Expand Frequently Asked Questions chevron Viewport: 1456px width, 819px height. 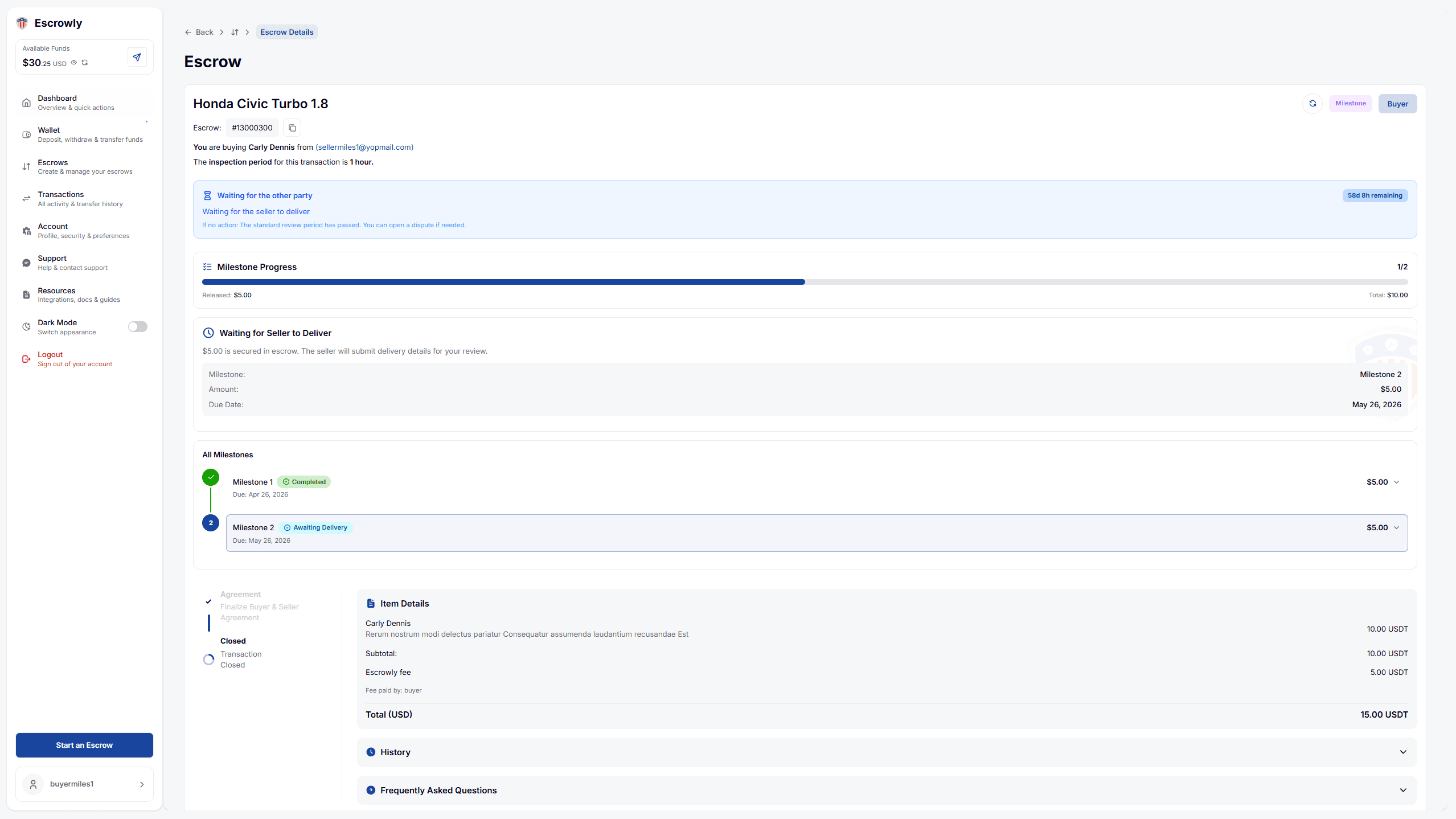point(1403,791)
